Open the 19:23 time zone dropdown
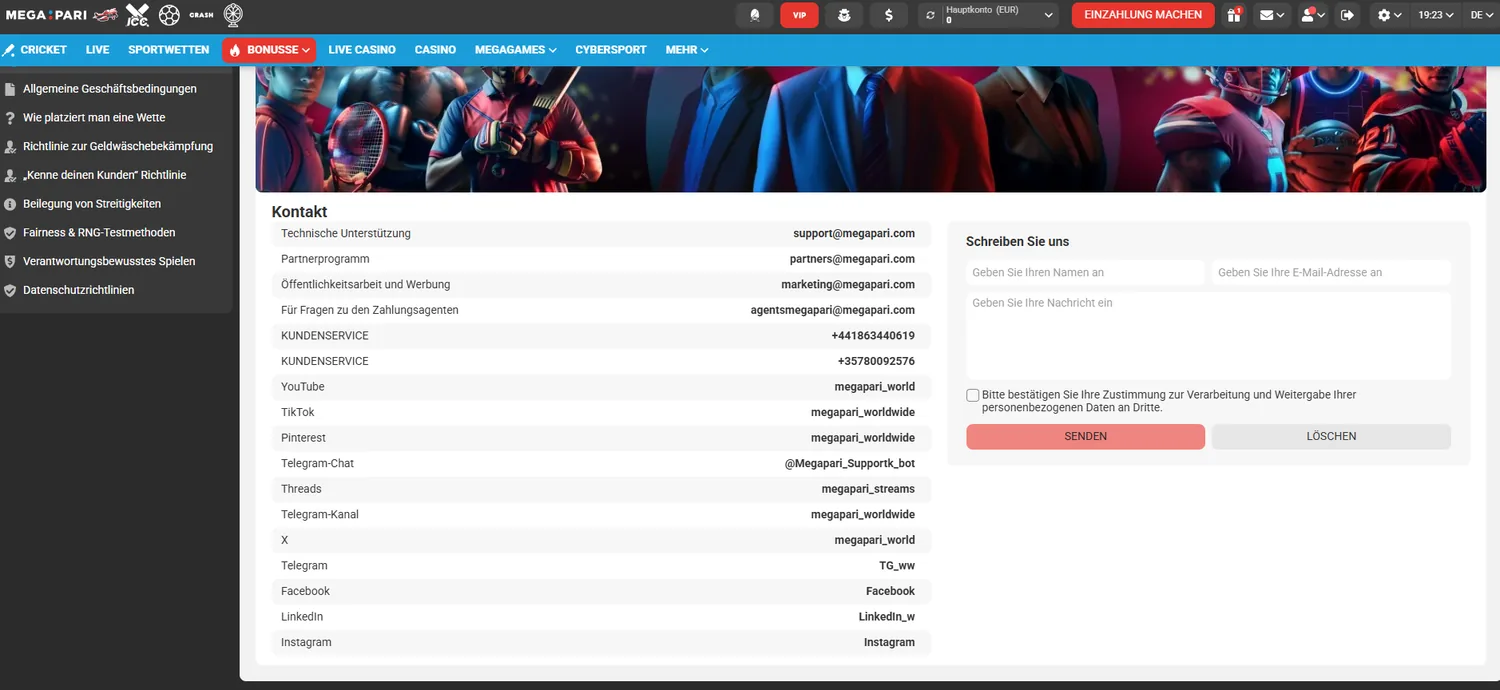The image size is (1500, 690). [x=1436, y=15]
